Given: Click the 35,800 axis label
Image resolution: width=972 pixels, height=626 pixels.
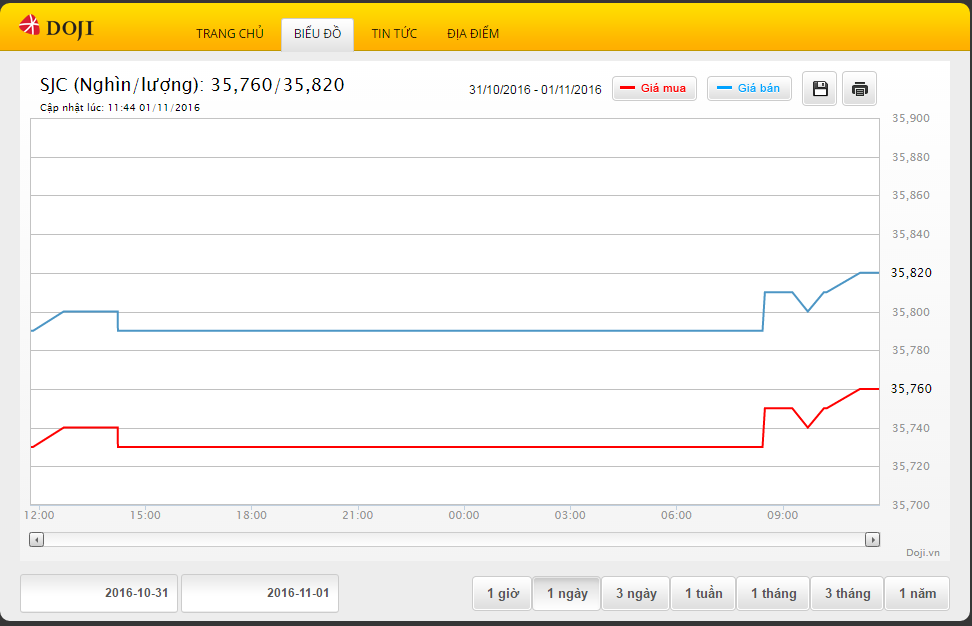Looking at the screenshot, I should 911,312.
